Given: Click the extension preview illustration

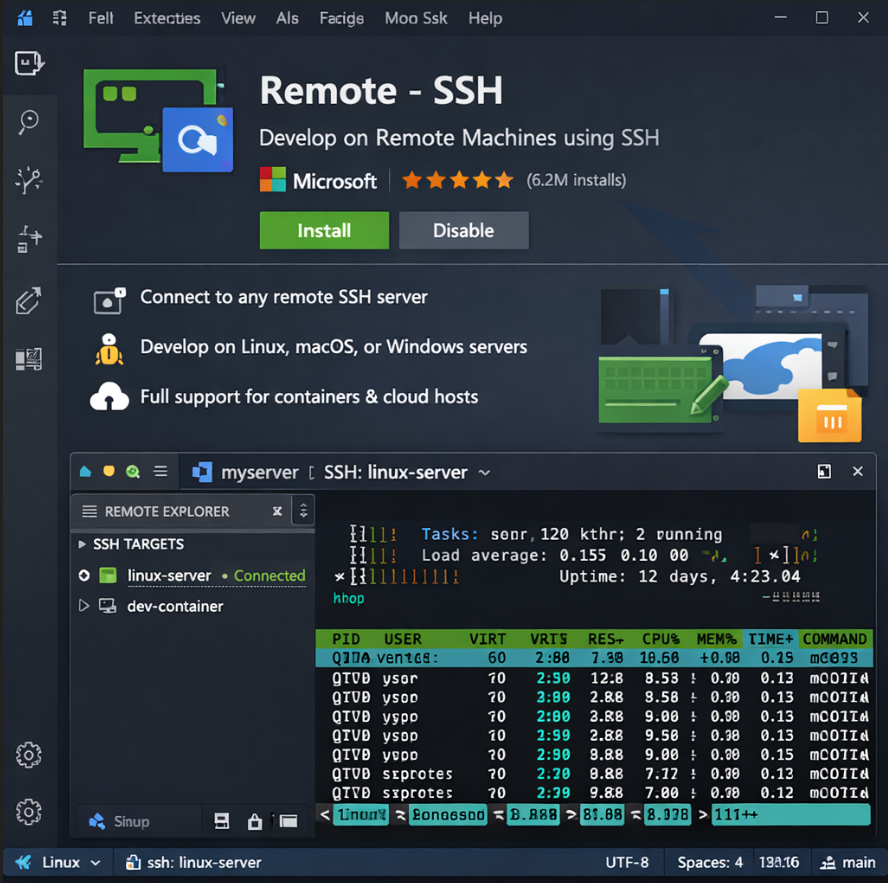Looking at the screenshot, I should point(733,363).
